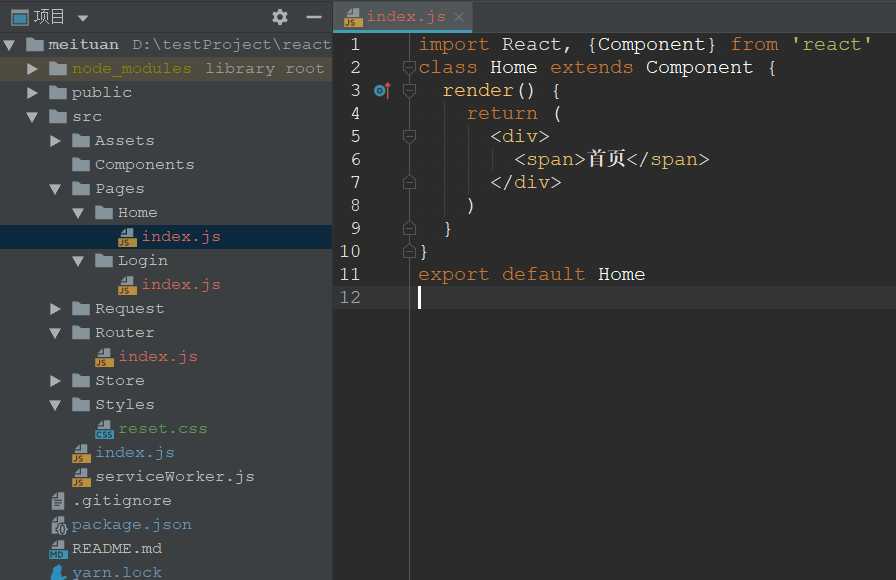The width and height of the screenshot is (896, 580).
Task: Click 'export default' on line 11
Action: (x=501, y=274)
